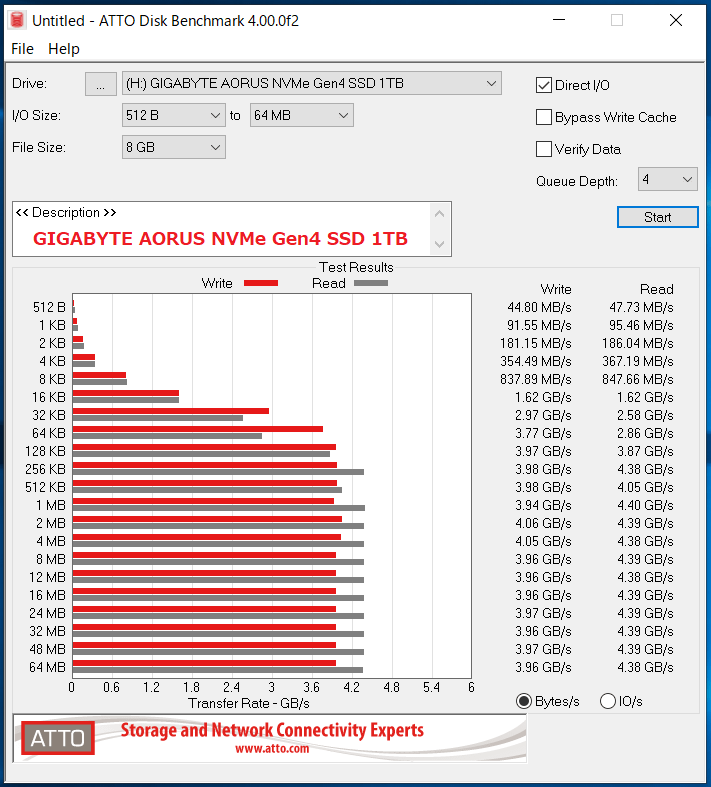
Task: Click inside the Description text field
Action: 221,229
